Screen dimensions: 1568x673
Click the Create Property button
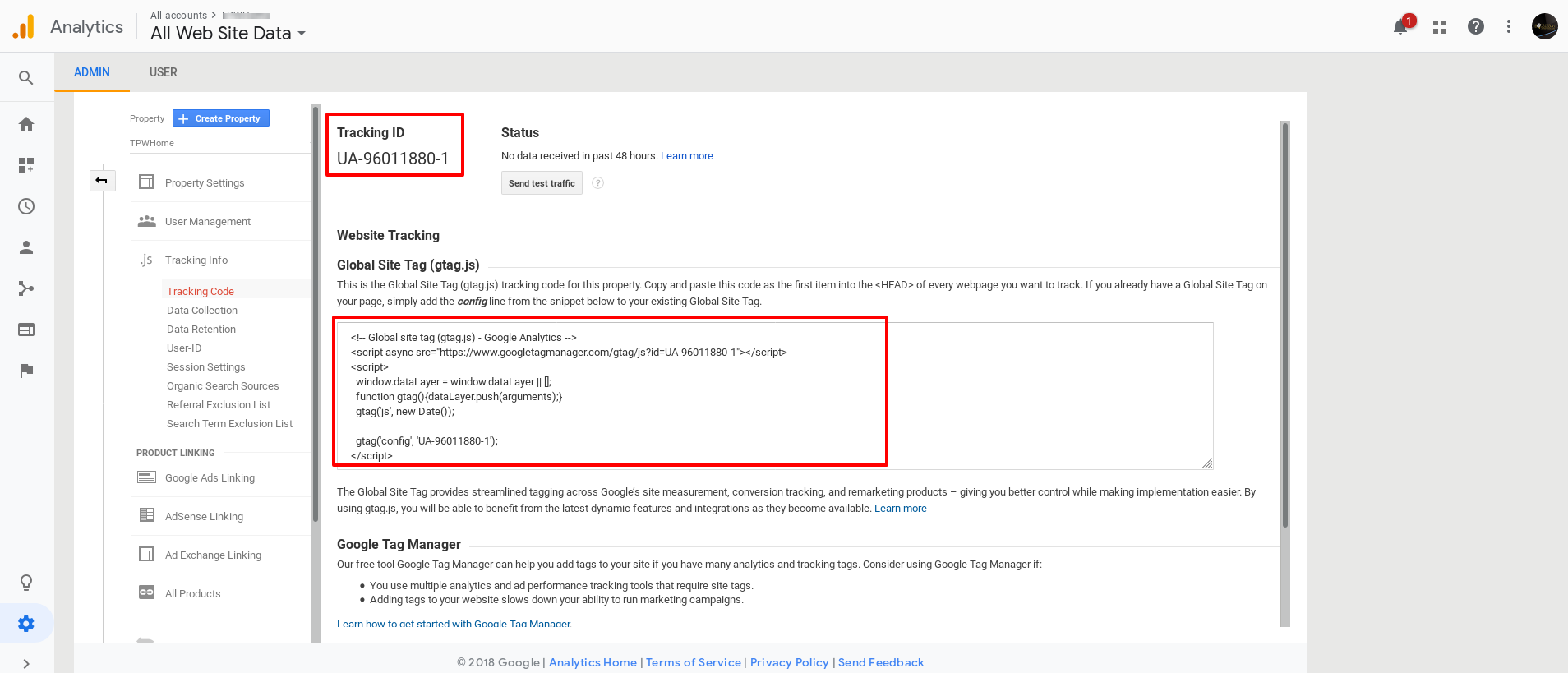[x=221, y=118]
